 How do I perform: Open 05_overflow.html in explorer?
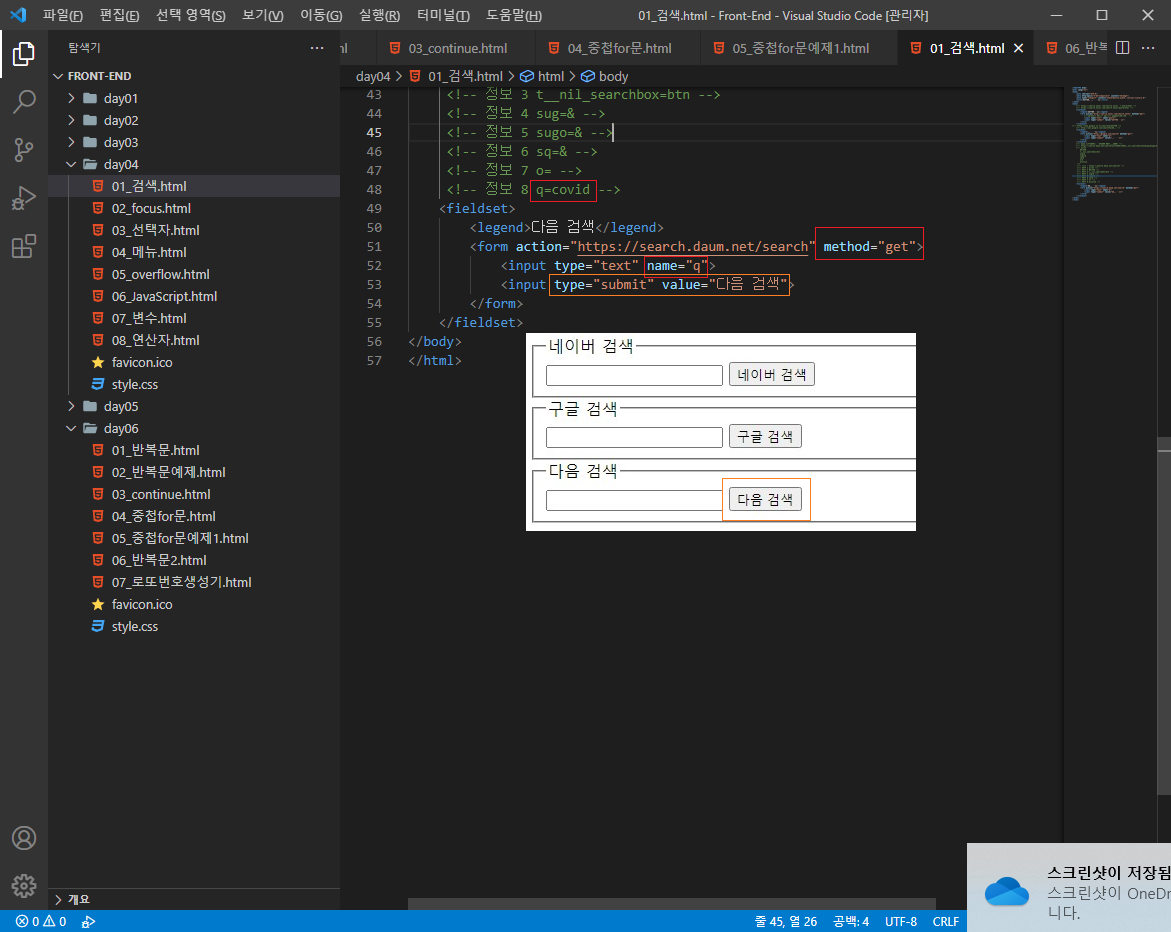pyautogui.click(x=161, y=274)
